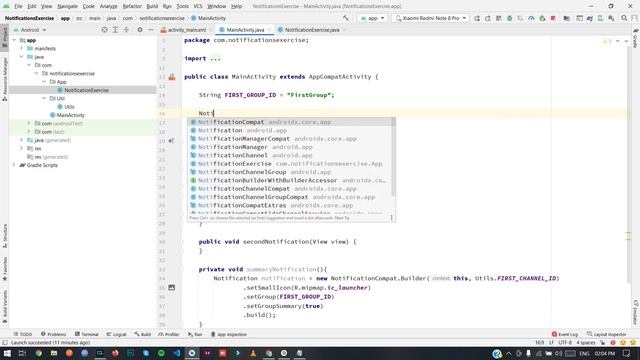Viewport: 640px width, 360px height.
Task: Click the Collapse All icon in Project panel
Action: pyautogui.click(x=126, y=30)
